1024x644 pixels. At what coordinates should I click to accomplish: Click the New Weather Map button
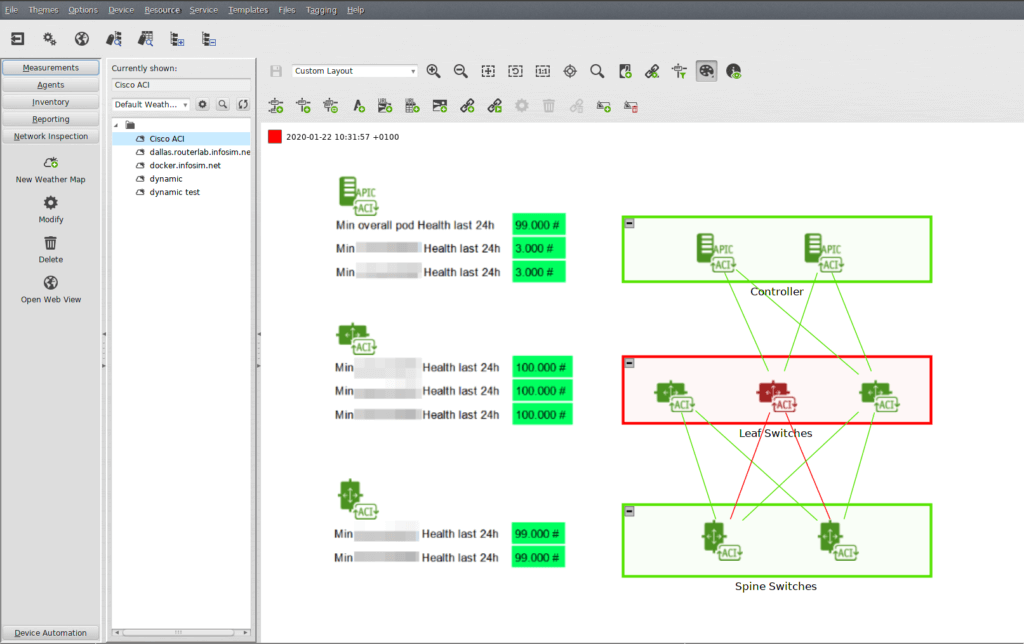(x=50, y=172)
